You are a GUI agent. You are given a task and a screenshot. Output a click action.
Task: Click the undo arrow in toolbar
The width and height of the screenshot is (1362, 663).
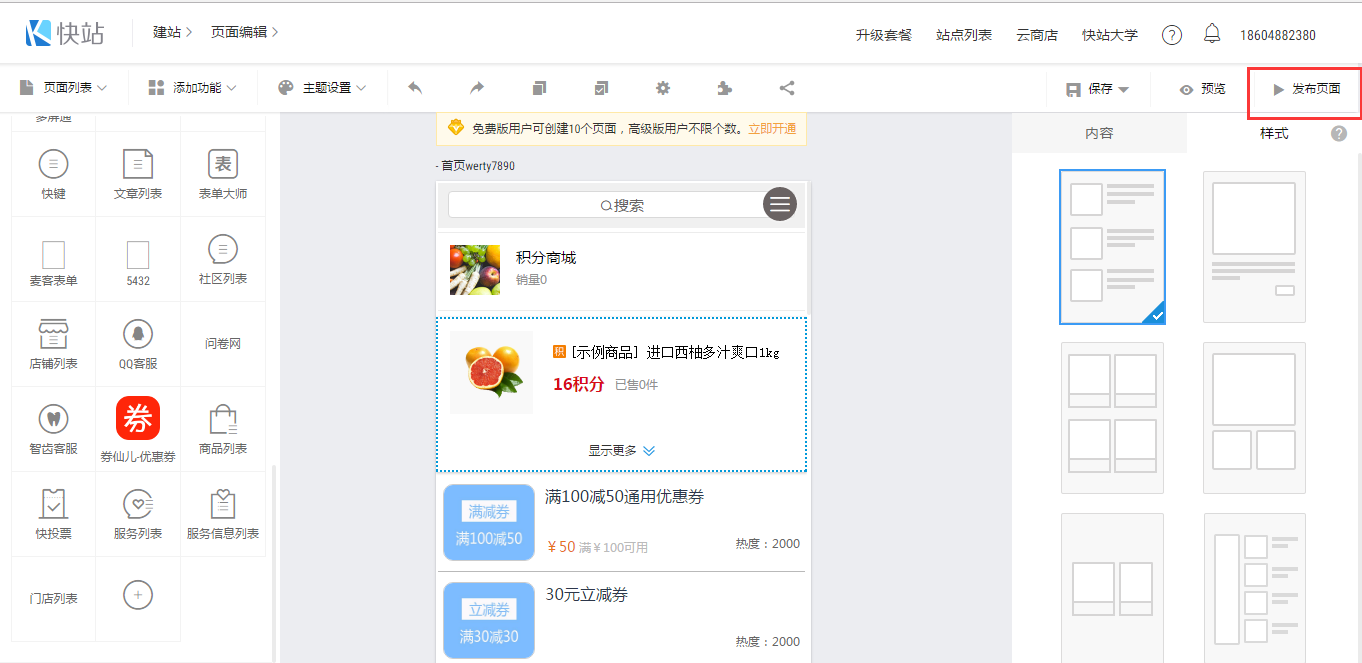415,88
